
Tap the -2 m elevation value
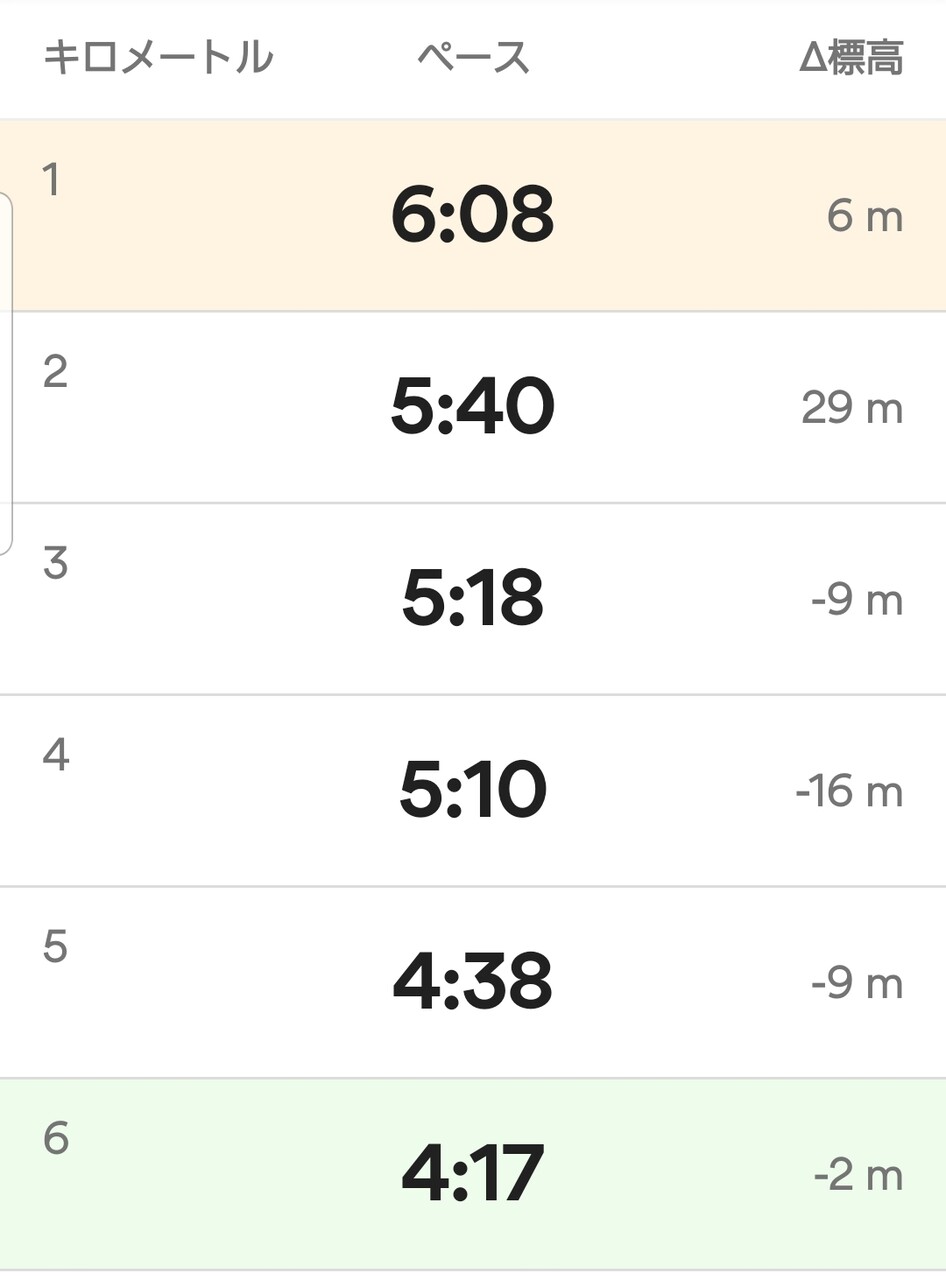pos(859,1177)
